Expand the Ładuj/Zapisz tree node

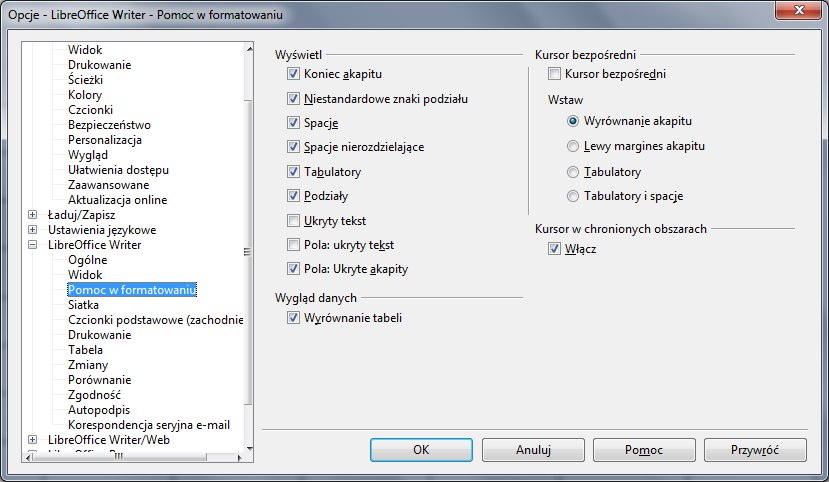tap(33, 215)
